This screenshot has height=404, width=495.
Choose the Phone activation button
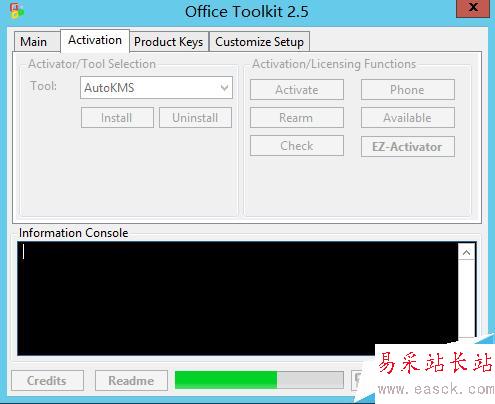408,90
